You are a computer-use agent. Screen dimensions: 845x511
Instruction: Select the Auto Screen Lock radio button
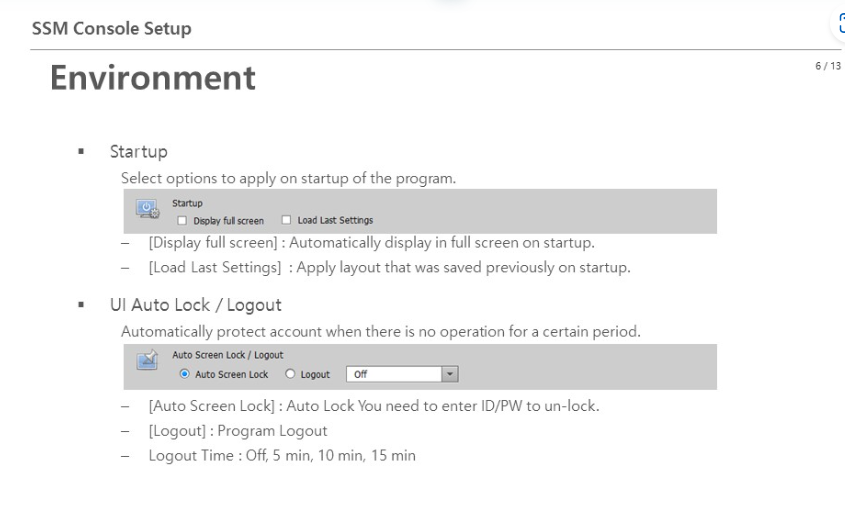[184, 373]
